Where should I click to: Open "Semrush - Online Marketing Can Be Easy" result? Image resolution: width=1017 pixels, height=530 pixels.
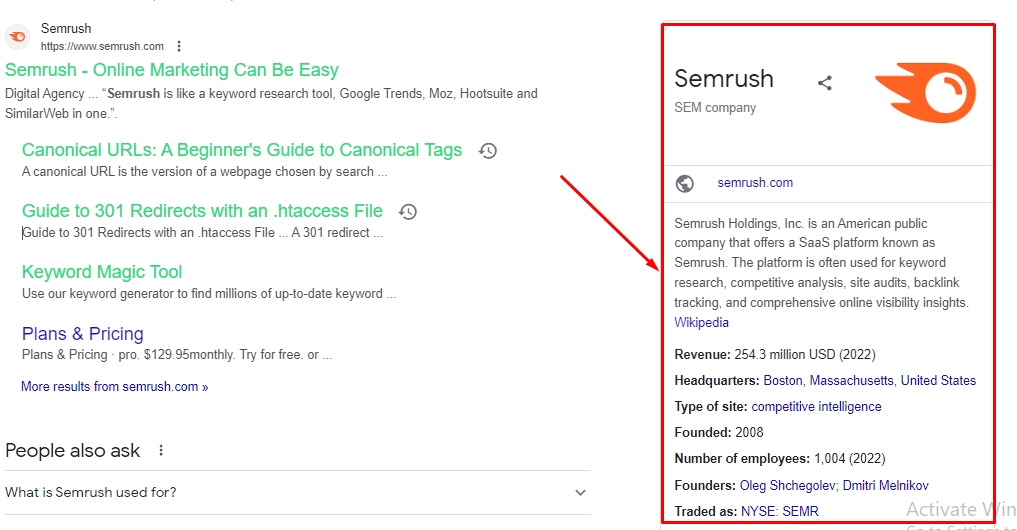pyautogui.click(x=172, y=70)
